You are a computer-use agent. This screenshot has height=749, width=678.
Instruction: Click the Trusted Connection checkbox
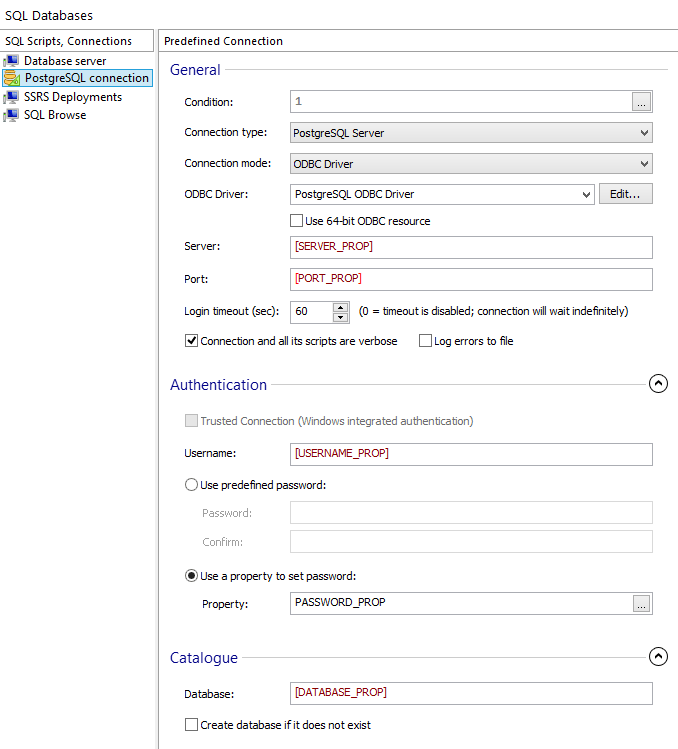(191, 421)
